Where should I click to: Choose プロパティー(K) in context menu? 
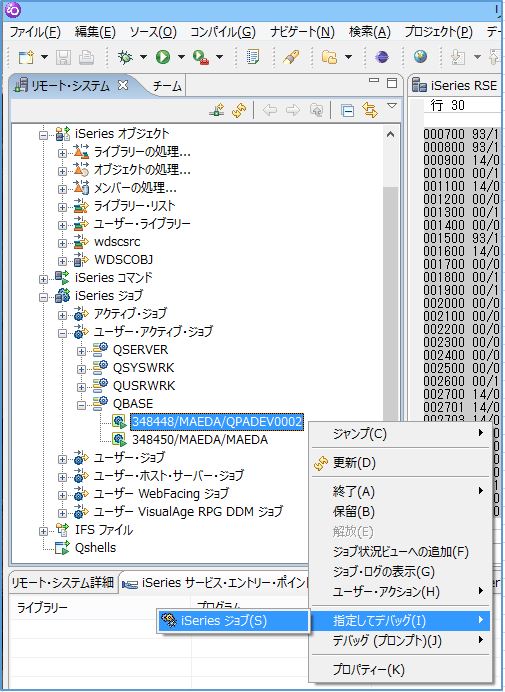(x=401, y=669)
